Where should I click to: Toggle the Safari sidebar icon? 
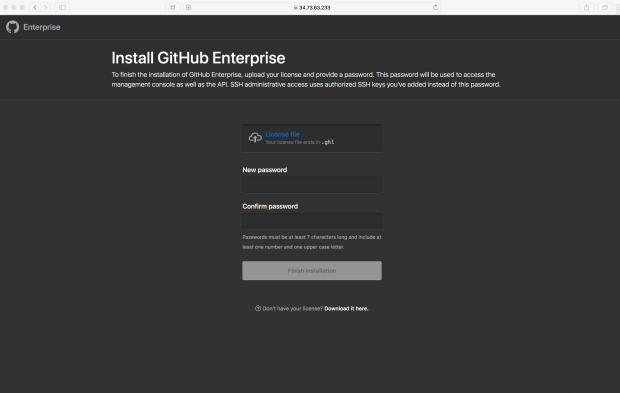tap(62, 7)
